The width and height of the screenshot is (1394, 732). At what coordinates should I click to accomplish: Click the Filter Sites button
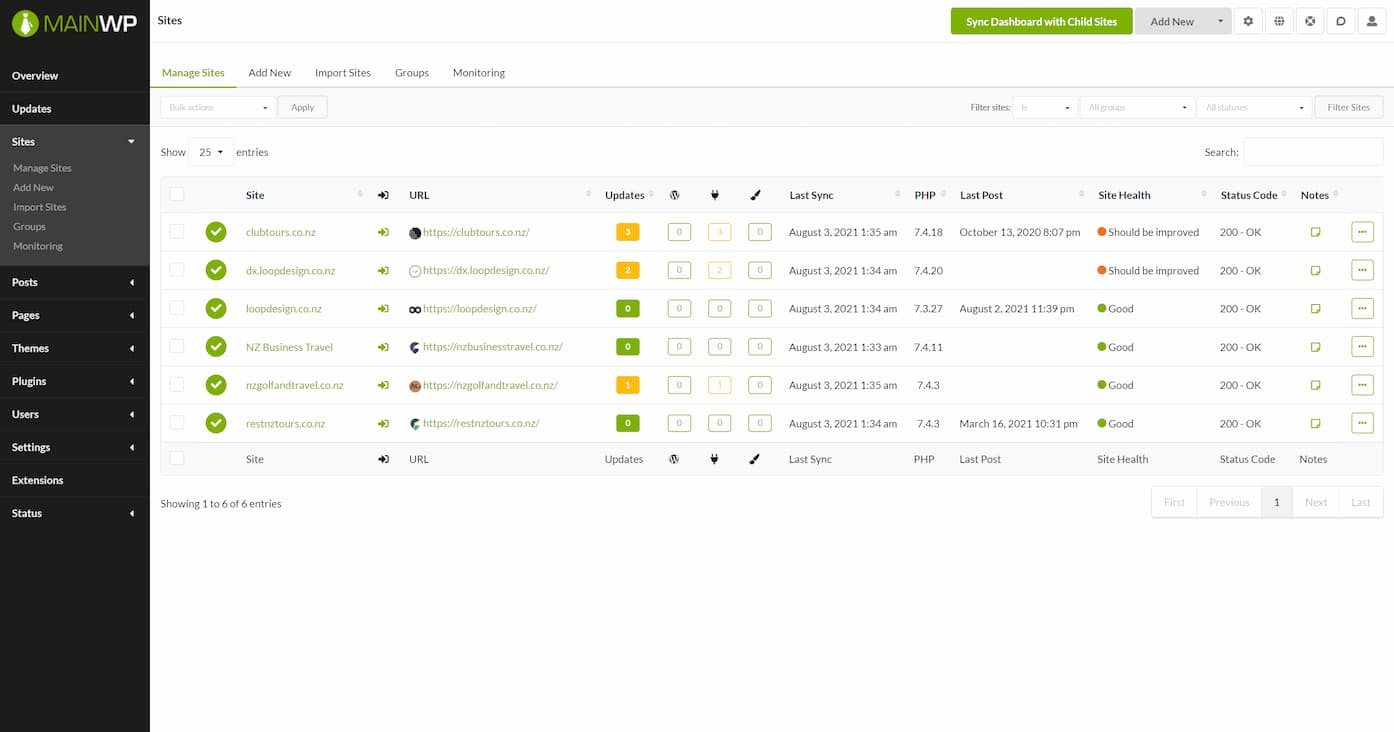(x=1349, y=107)
